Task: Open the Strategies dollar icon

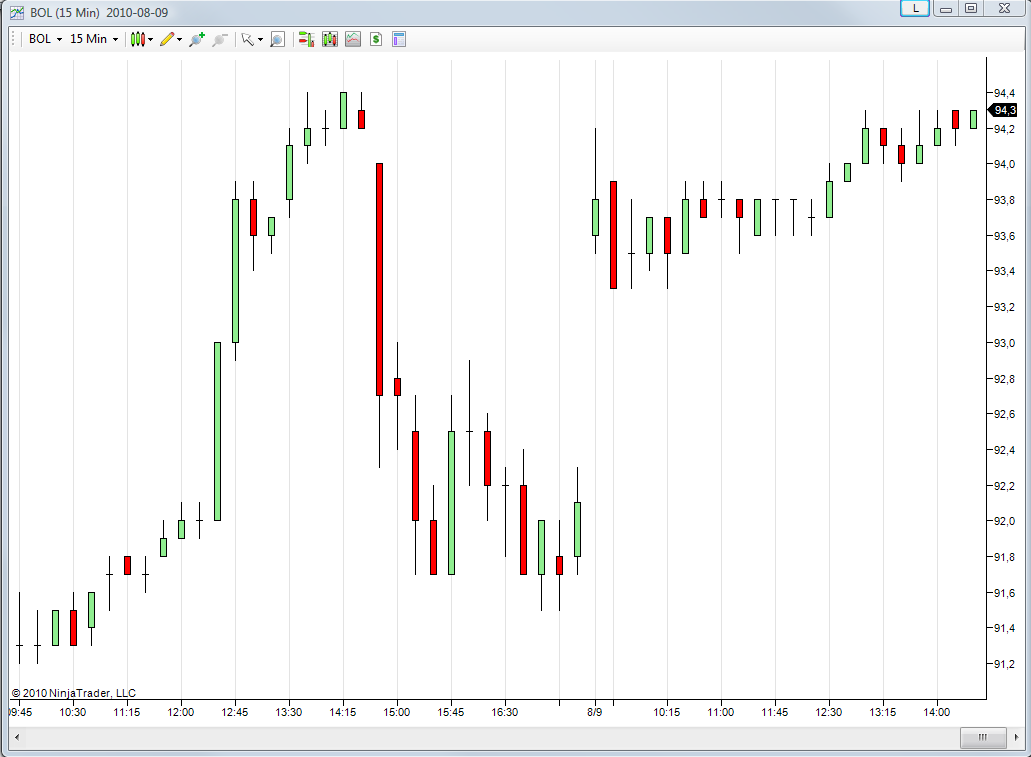Action: tap(376, 39)
